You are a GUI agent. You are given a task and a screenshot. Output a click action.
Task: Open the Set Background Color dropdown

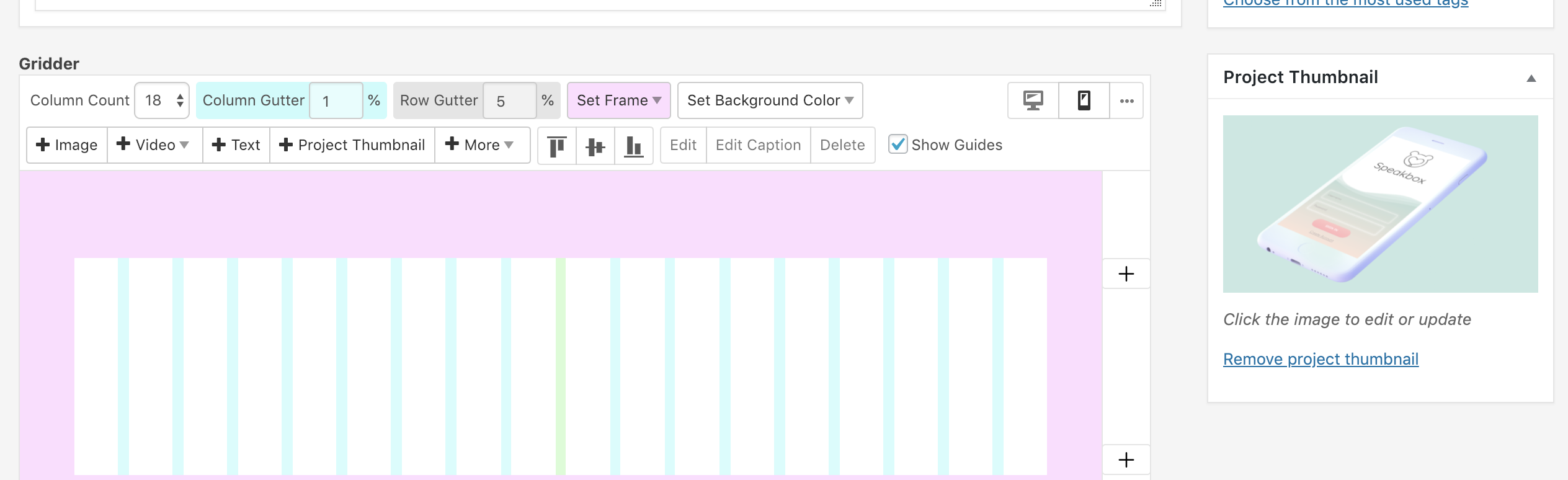point(770,100)
